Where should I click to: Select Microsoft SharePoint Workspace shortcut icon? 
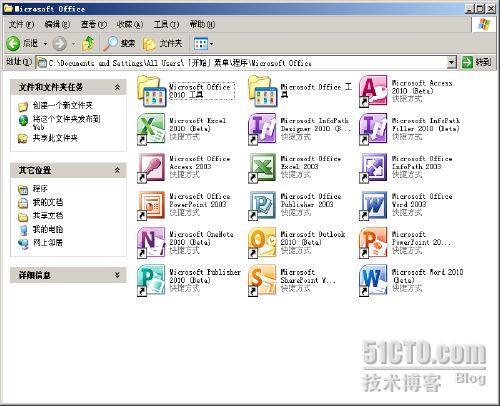pos(262,280)
